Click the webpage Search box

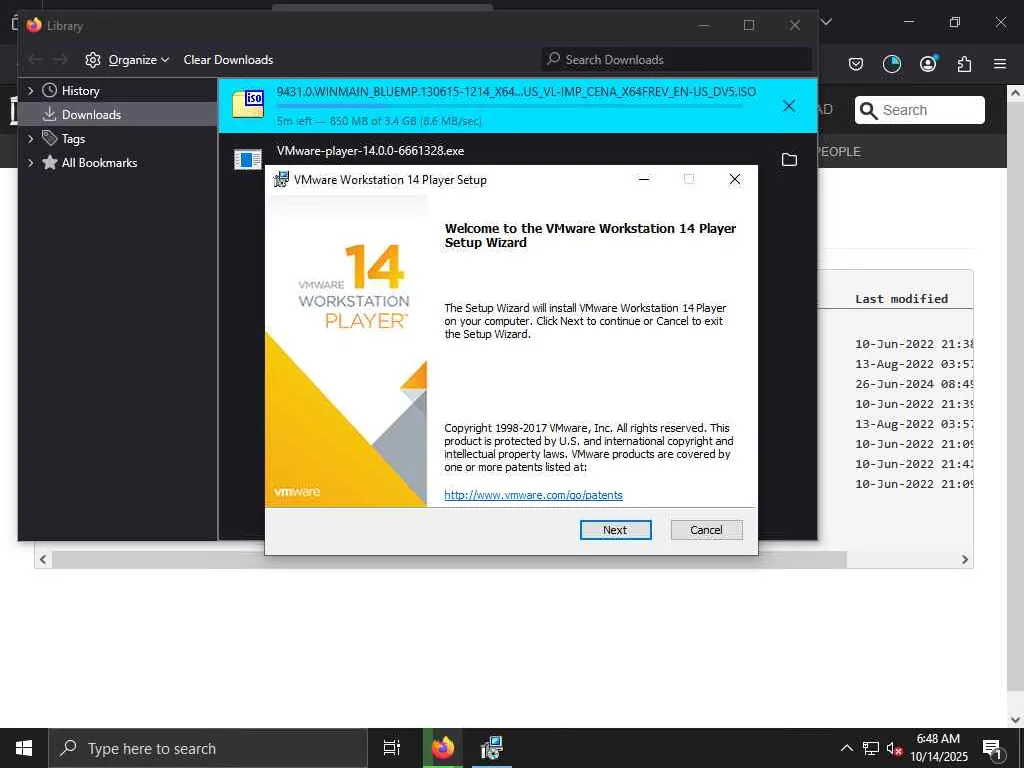click(x=920, y=110)
